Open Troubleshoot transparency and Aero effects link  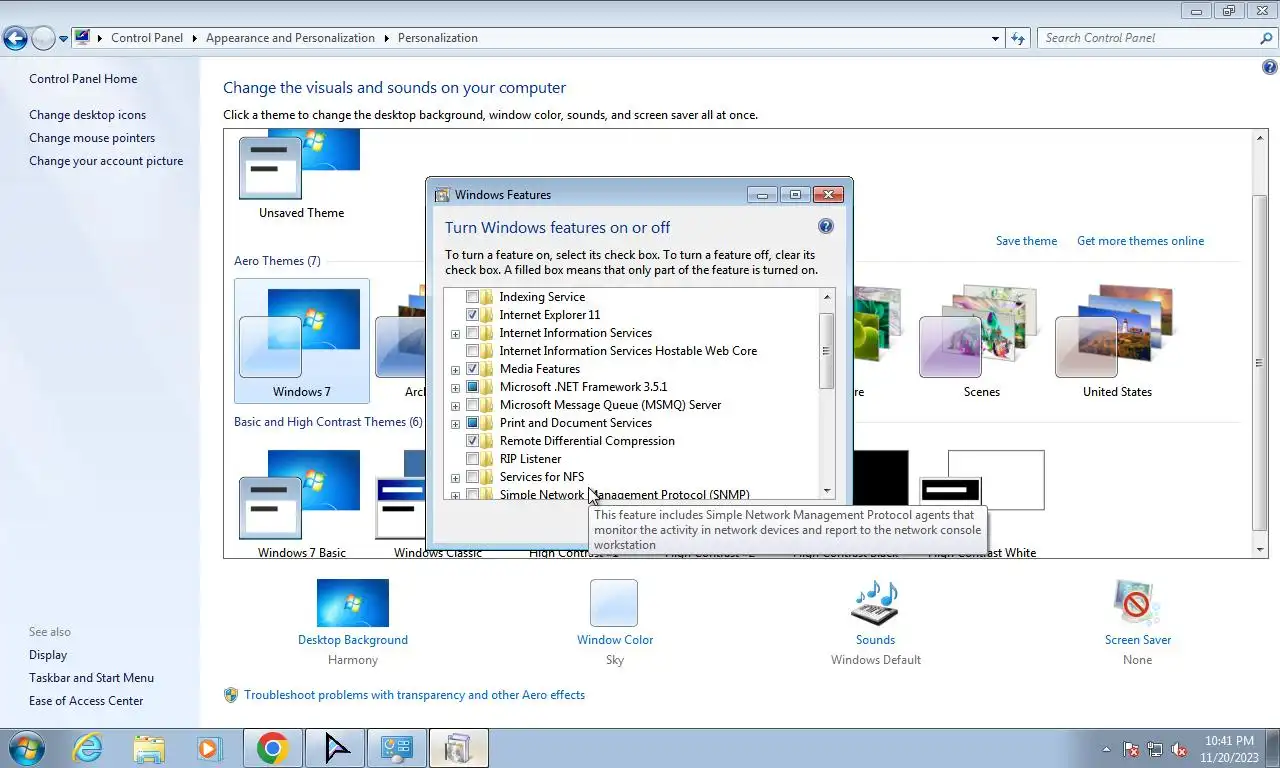(414, 695)
